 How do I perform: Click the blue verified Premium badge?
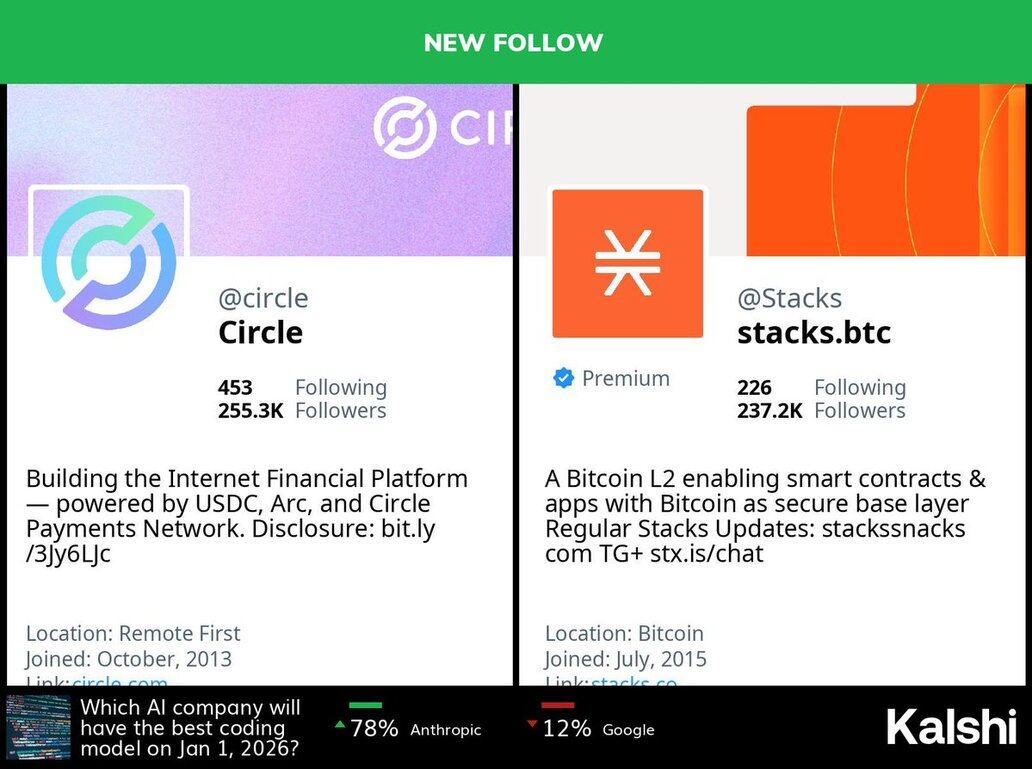pos(564,378)
